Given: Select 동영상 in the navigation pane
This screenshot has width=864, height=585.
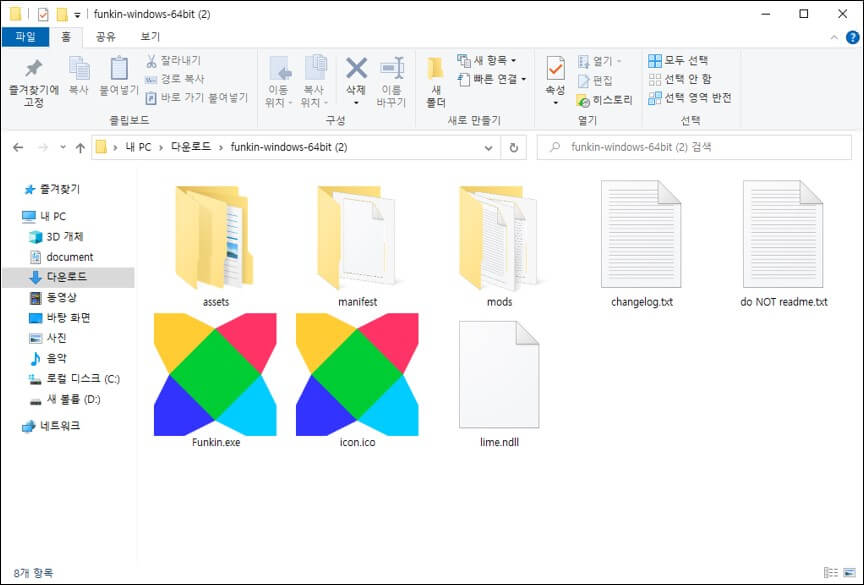Looking at the screenshot, I should coord(53,298).
